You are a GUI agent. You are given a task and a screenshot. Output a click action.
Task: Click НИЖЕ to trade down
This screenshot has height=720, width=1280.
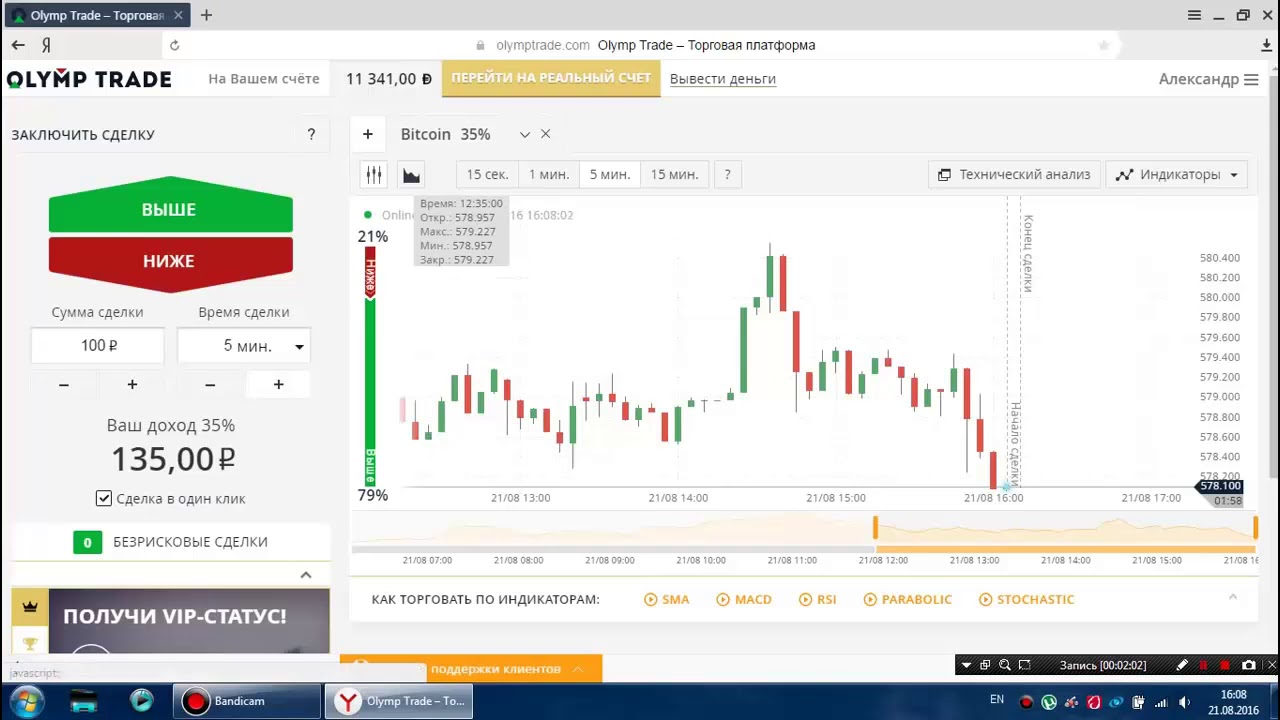coord(170,262)
